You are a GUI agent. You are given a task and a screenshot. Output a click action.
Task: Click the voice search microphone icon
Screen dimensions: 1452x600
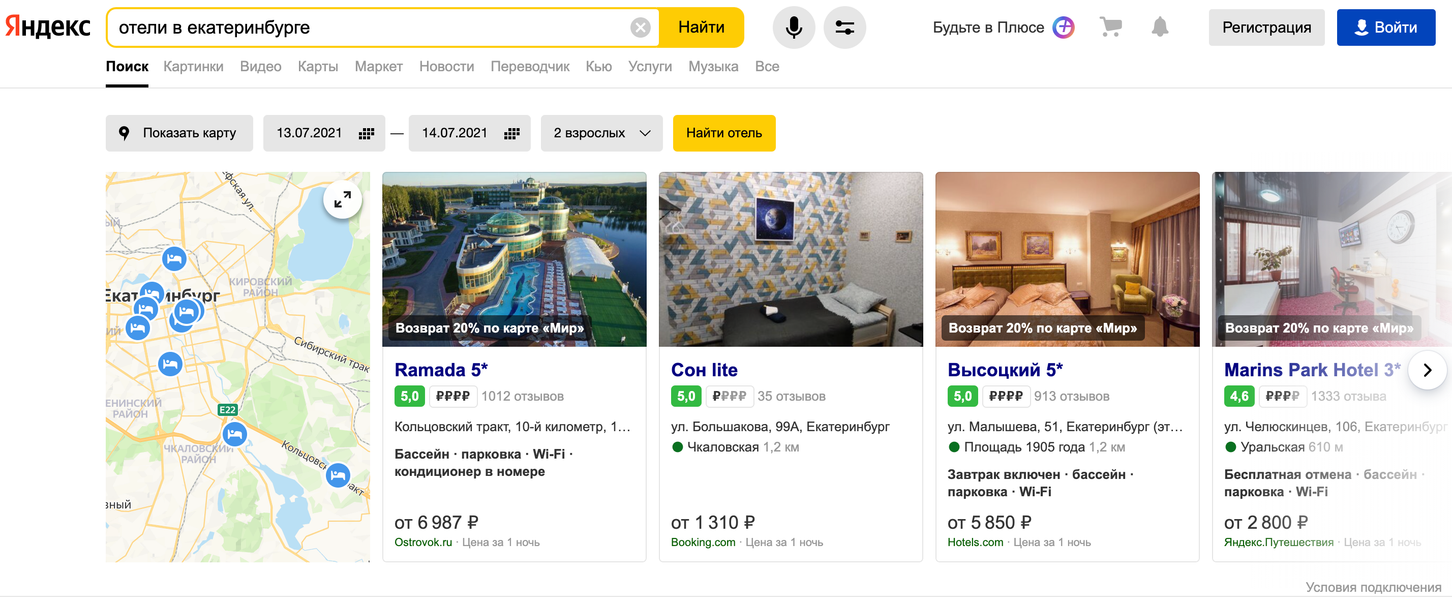coord(793,28)
